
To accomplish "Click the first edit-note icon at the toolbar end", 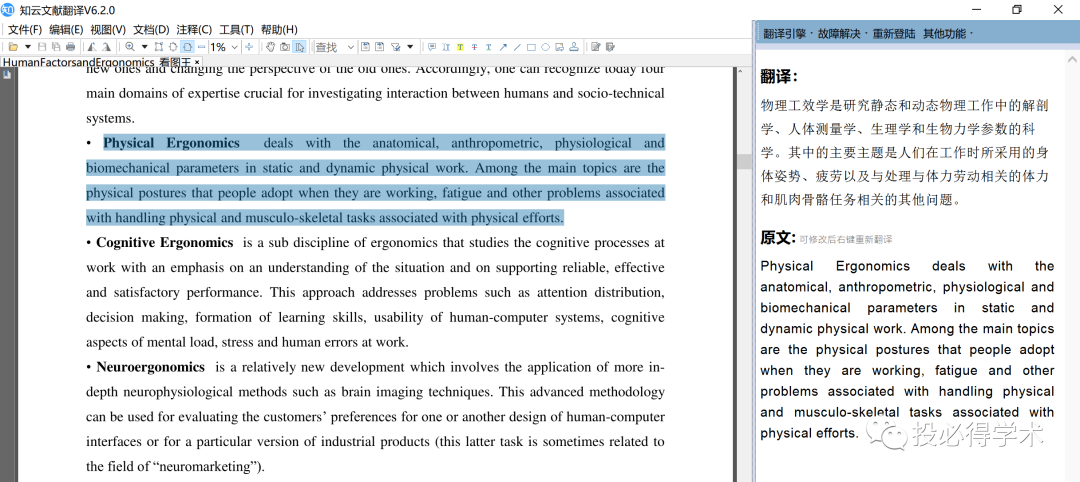I will point(596,47).
